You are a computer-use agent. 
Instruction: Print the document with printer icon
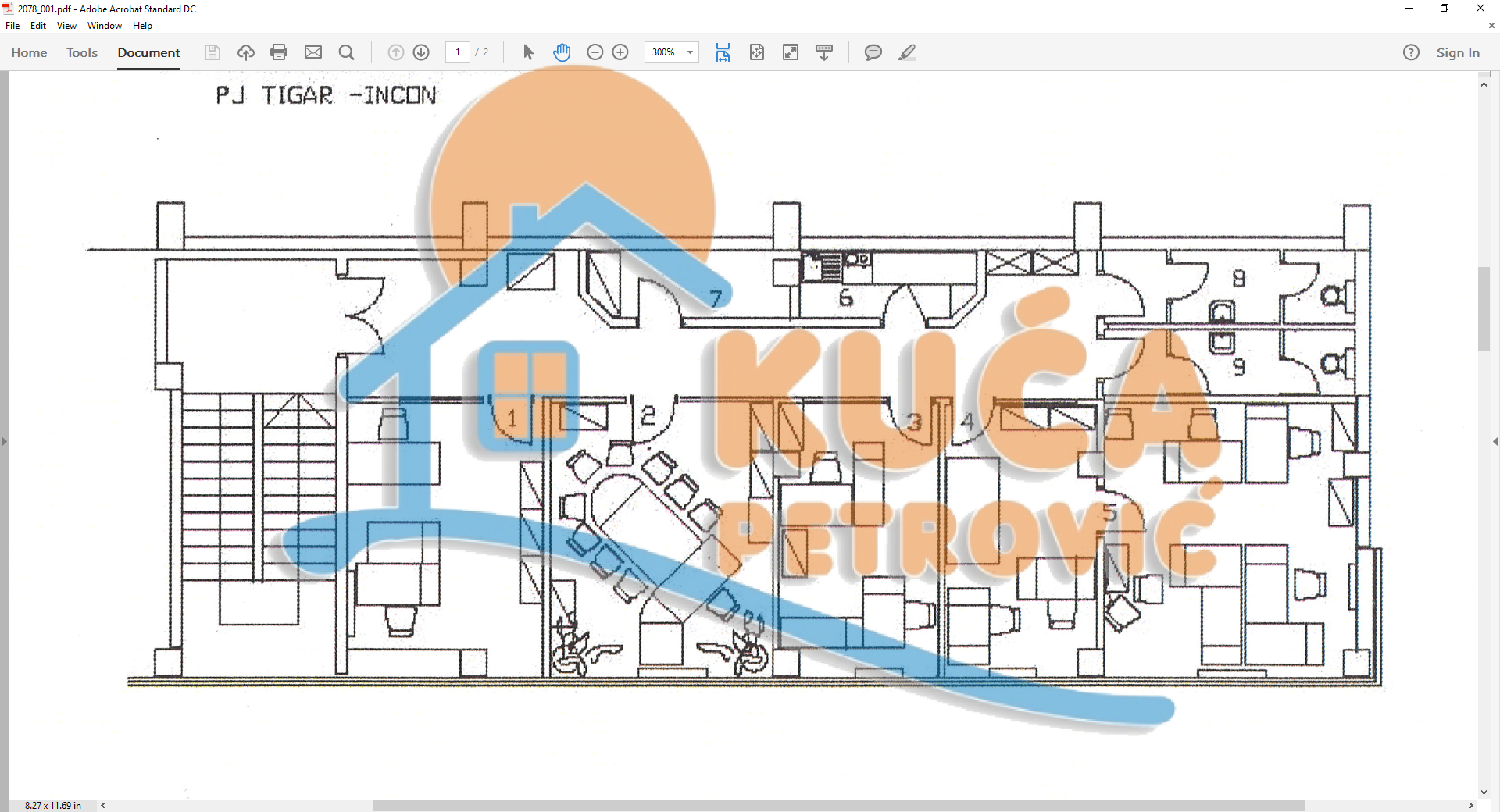click(279, 52)
